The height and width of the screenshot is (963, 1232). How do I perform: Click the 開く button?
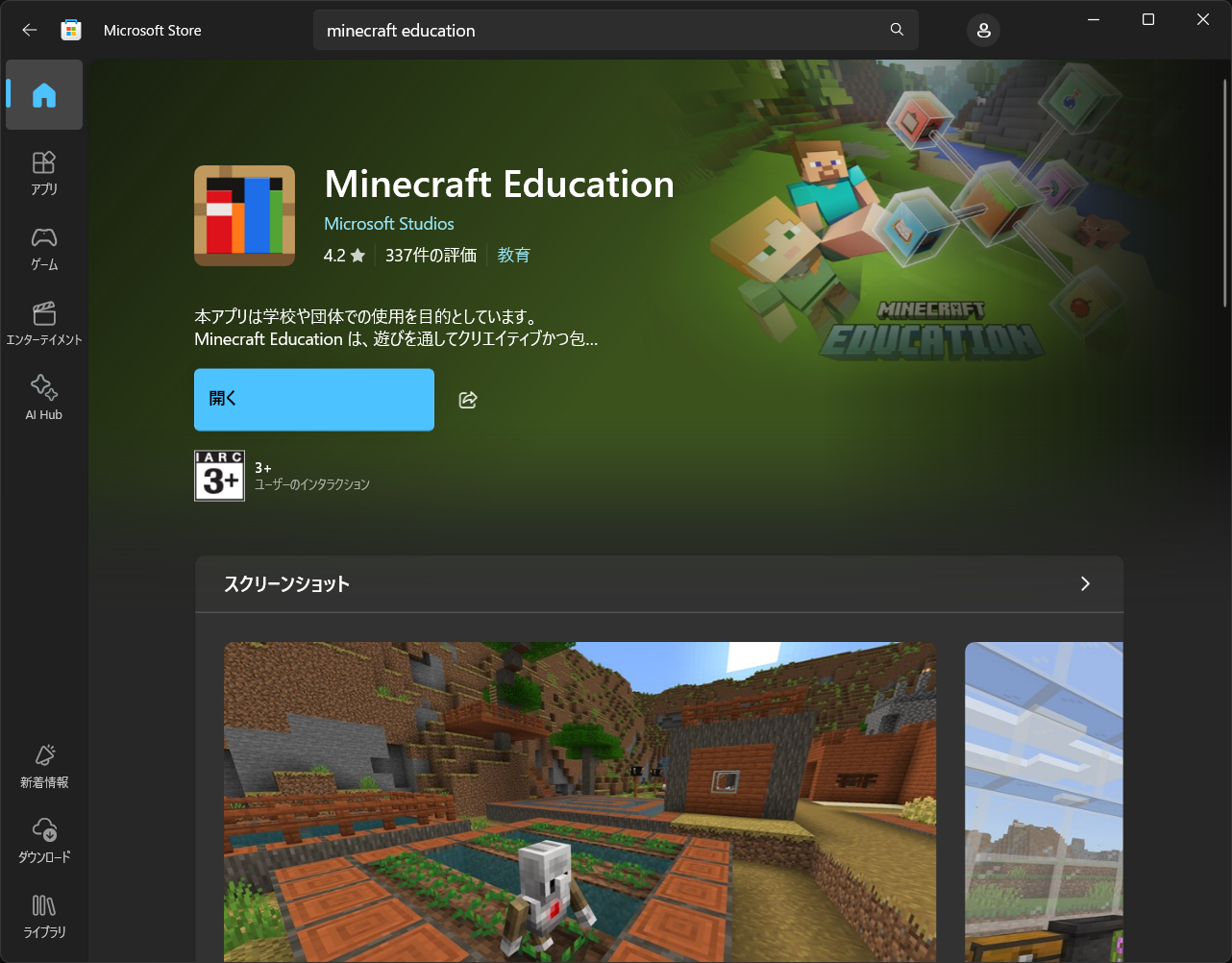(314, 400)
